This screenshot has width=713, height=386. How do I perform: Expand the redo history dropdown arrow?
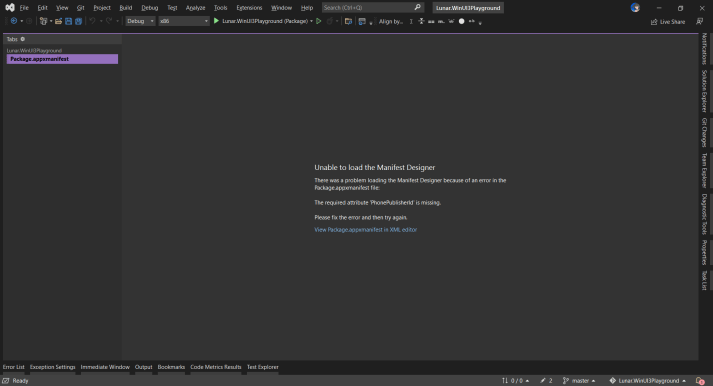coord(117,21)
